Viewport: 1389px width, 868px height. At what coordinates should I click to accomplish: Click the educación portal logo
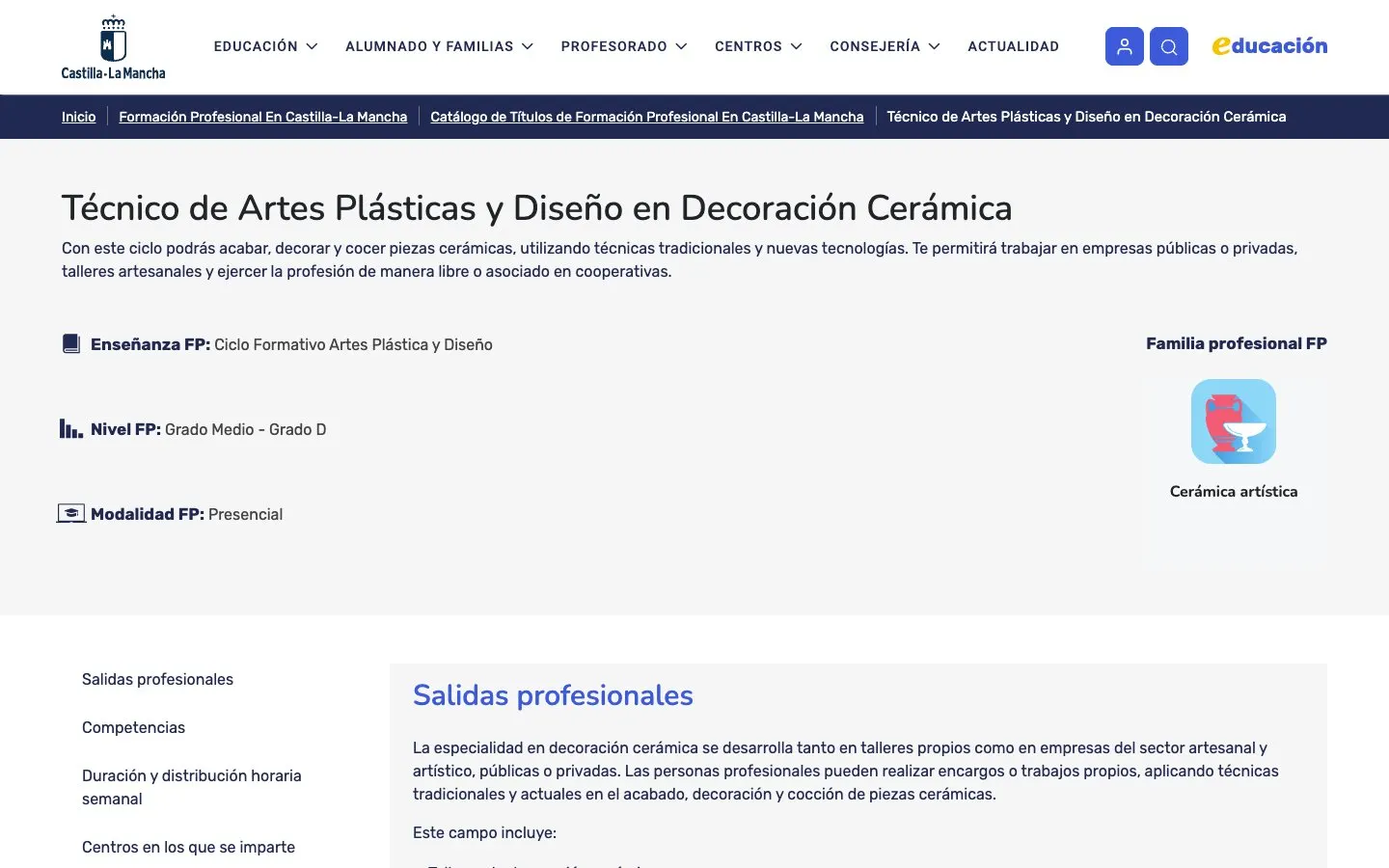1269,45
